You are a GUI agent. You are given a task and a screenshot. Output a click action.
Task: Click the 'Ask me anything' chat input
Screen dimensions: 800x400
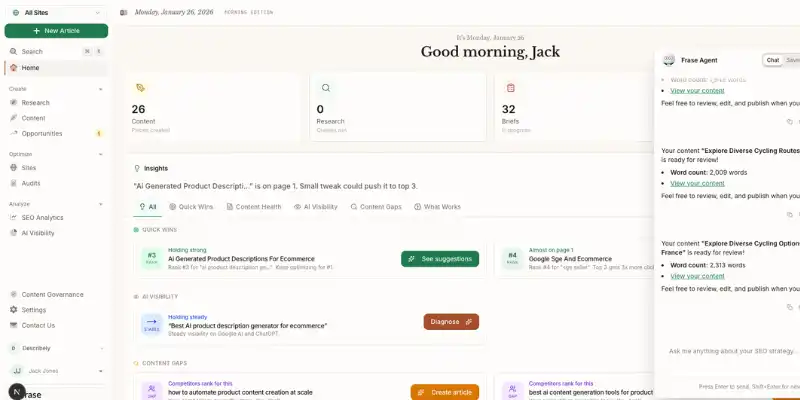[733, 351]
